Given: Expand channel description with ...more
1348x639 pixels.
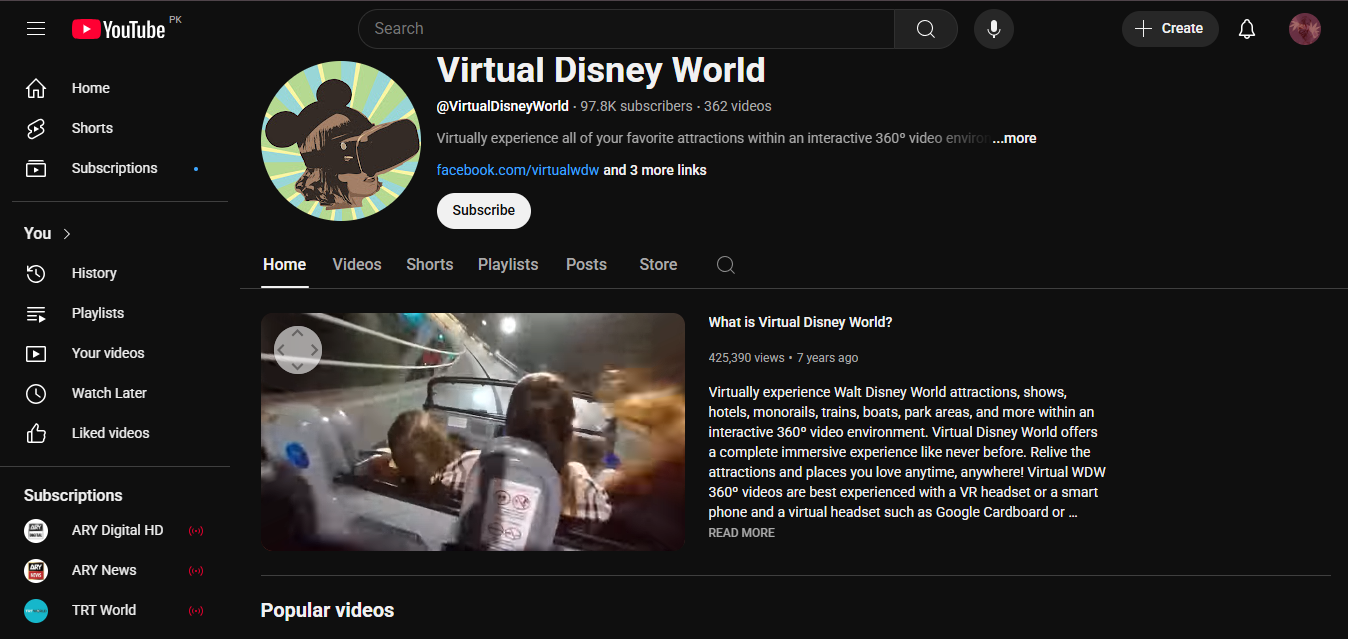Looking at the screenshot, I should tap(1013, 138).
